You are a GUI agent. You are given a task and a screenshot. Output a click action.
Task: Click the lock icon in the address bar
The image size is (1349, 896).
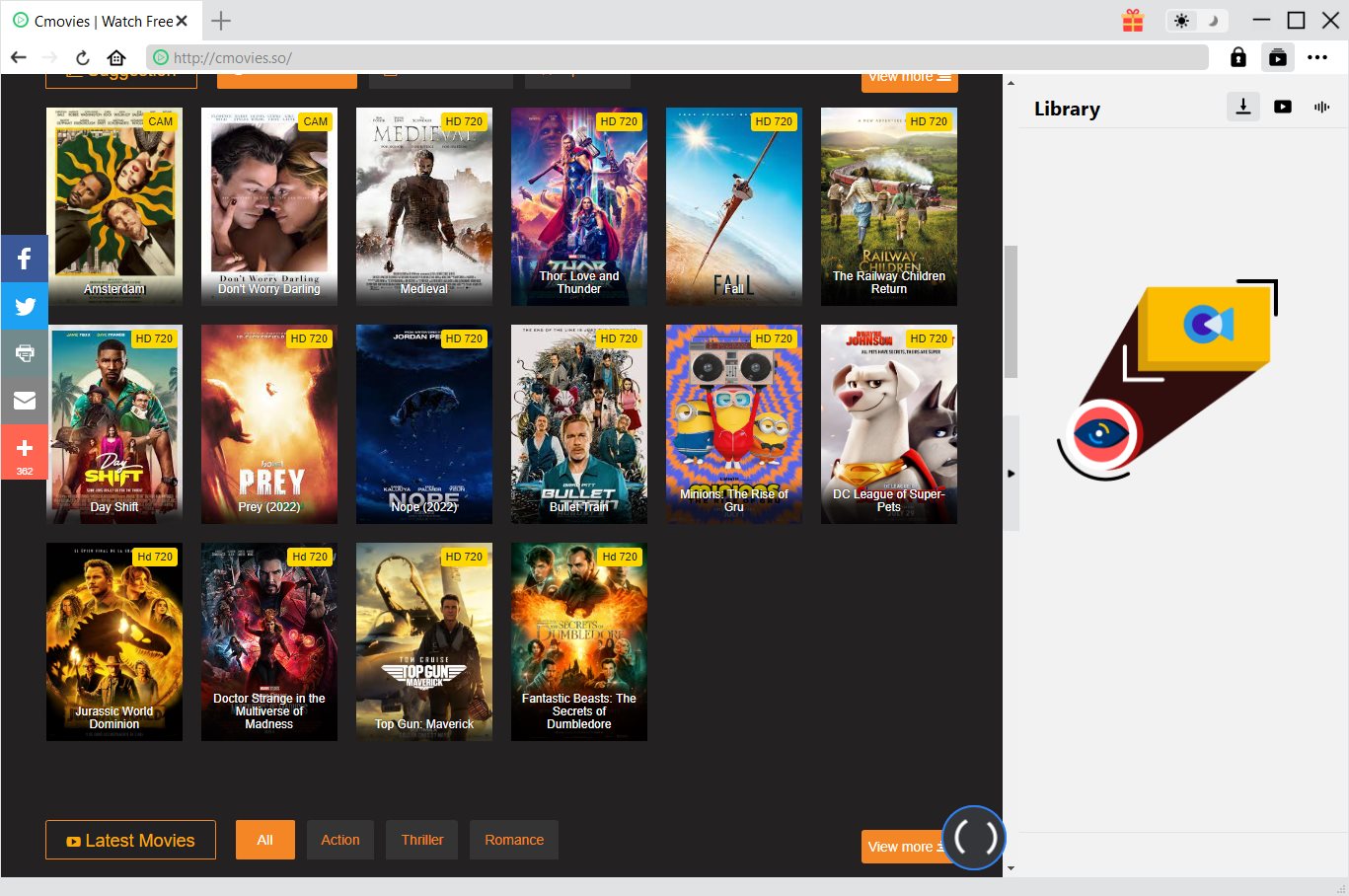tap(1237, 57)
